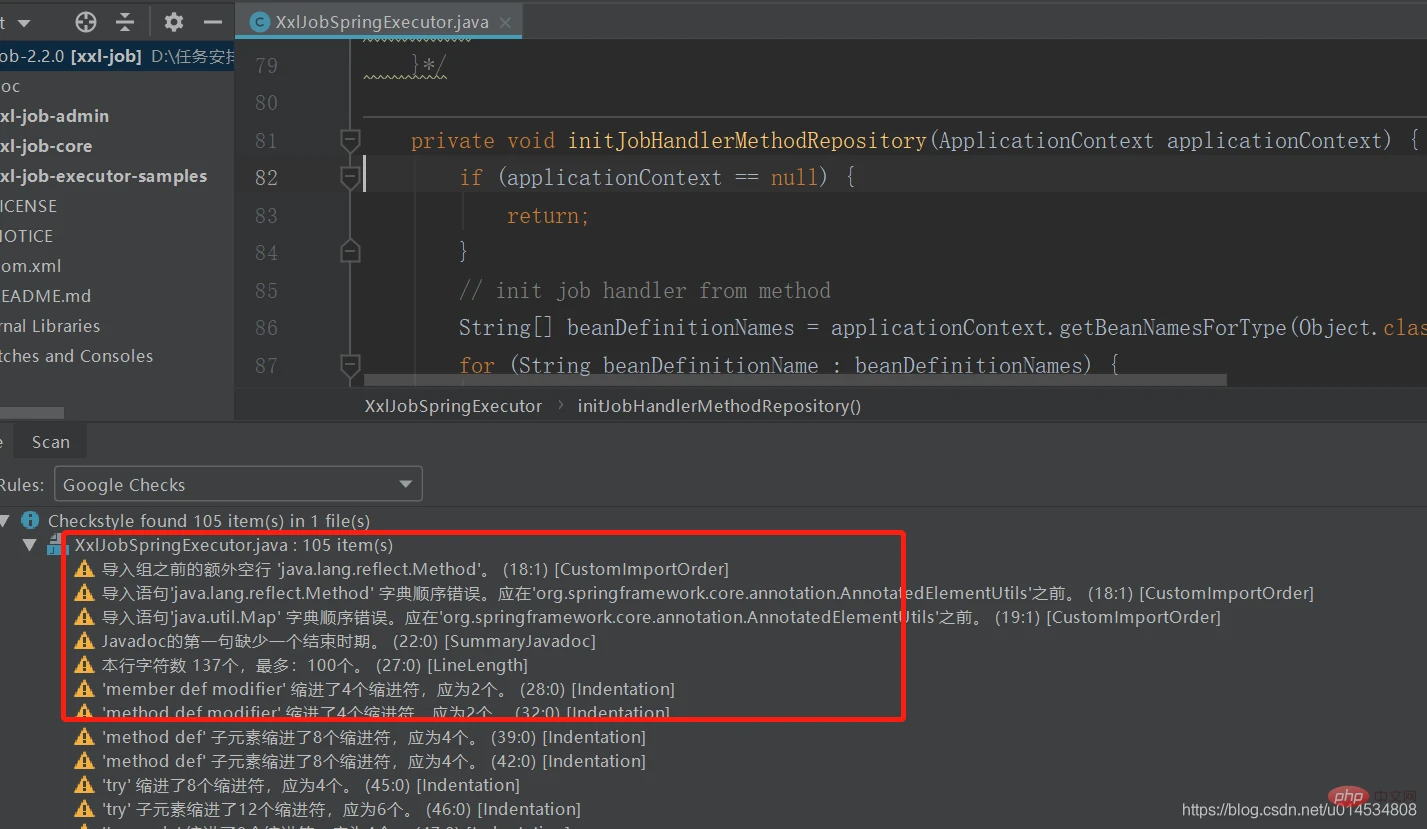This screenshot has width=1427, height=829.
Task: Click the info icon beside Checkstyle found 105 items
Action: click(x=30, y=520)
